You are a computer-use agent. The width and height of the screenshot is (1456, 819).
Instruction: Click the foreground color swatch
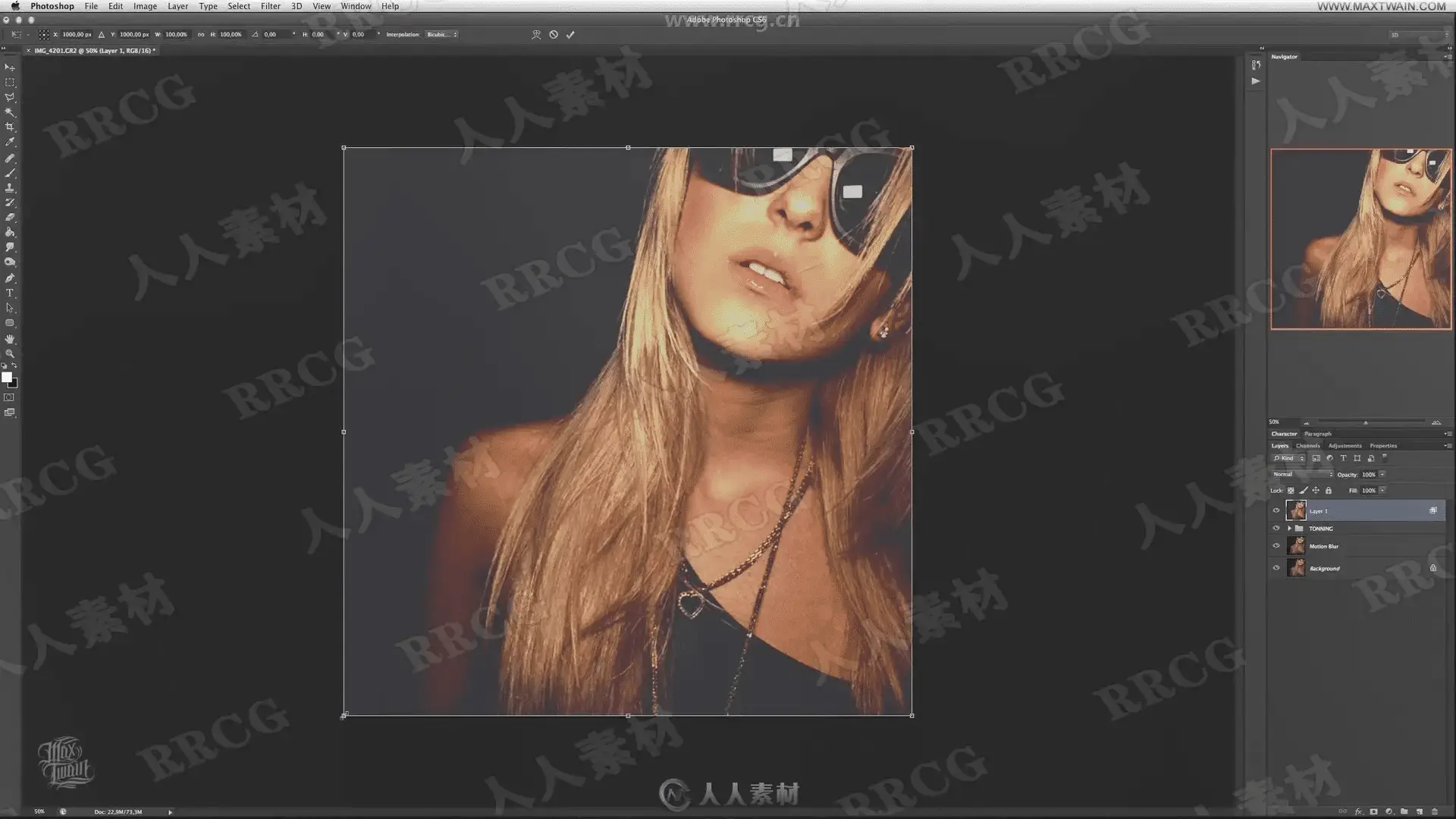point(6,377)
